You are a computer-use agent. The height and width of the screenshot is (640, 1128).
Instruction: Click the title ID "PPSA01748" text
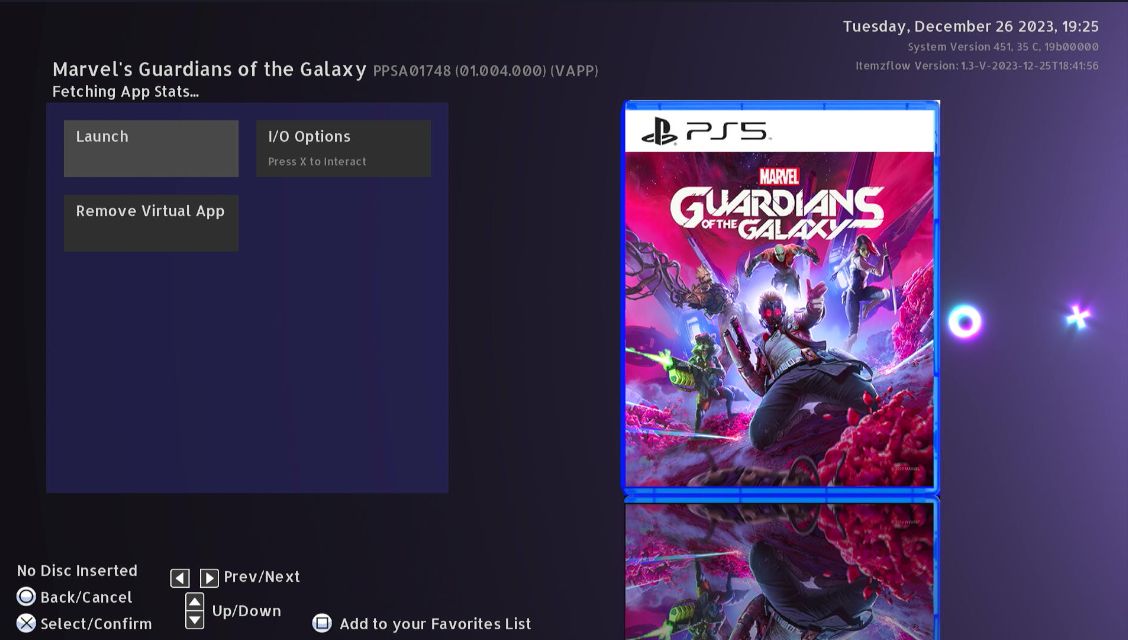click(x=412, y=71)
